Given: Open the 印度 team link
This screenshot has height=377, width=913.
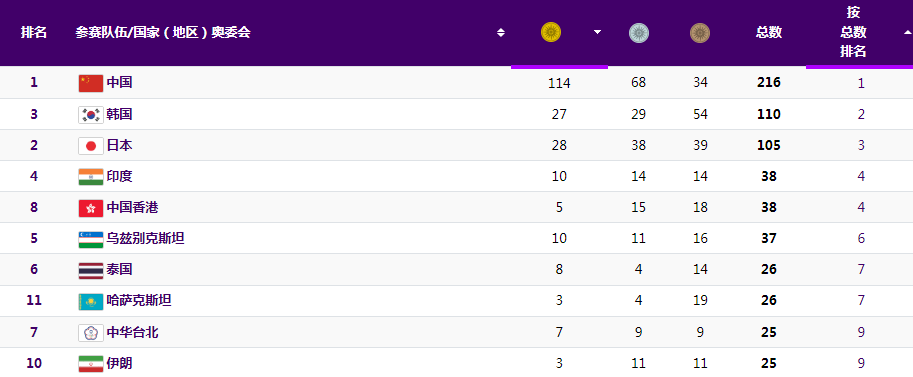Looking at the screenshot, I should tap(119, 176).
